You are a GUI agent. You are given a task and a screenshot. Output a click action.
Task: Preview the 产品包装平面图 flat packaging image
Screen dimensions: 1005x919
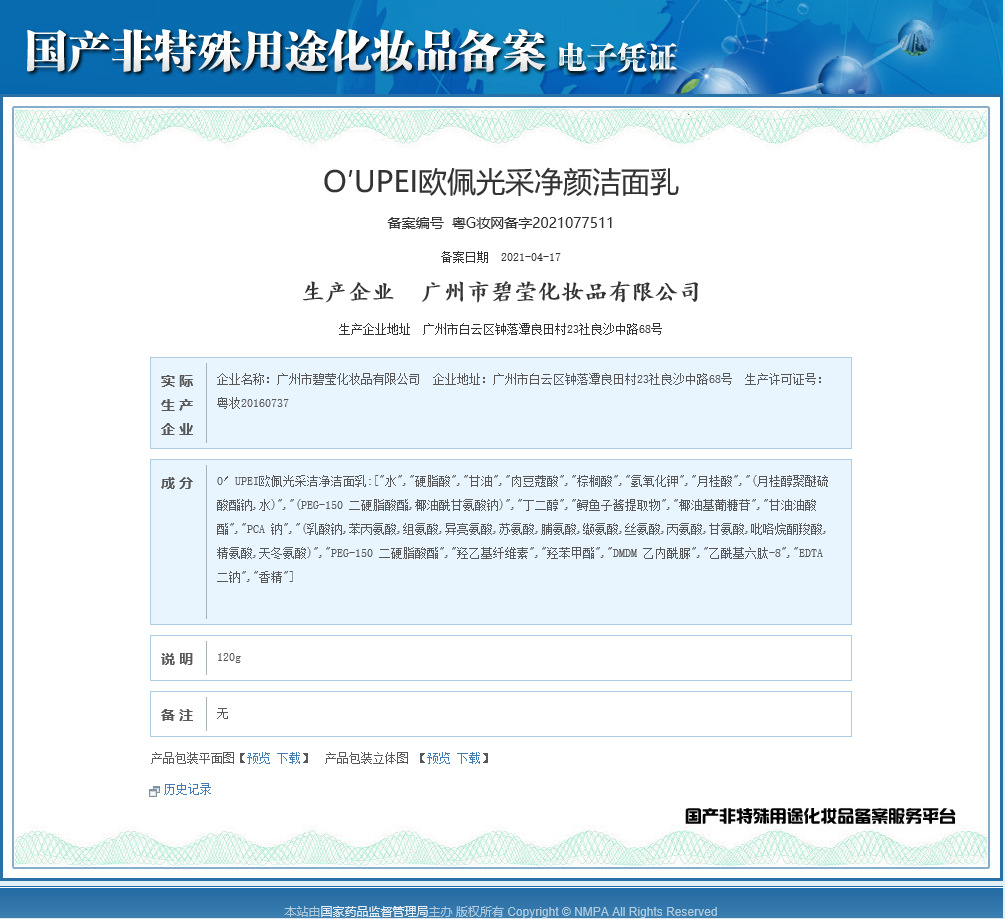(x=258, y=759)
